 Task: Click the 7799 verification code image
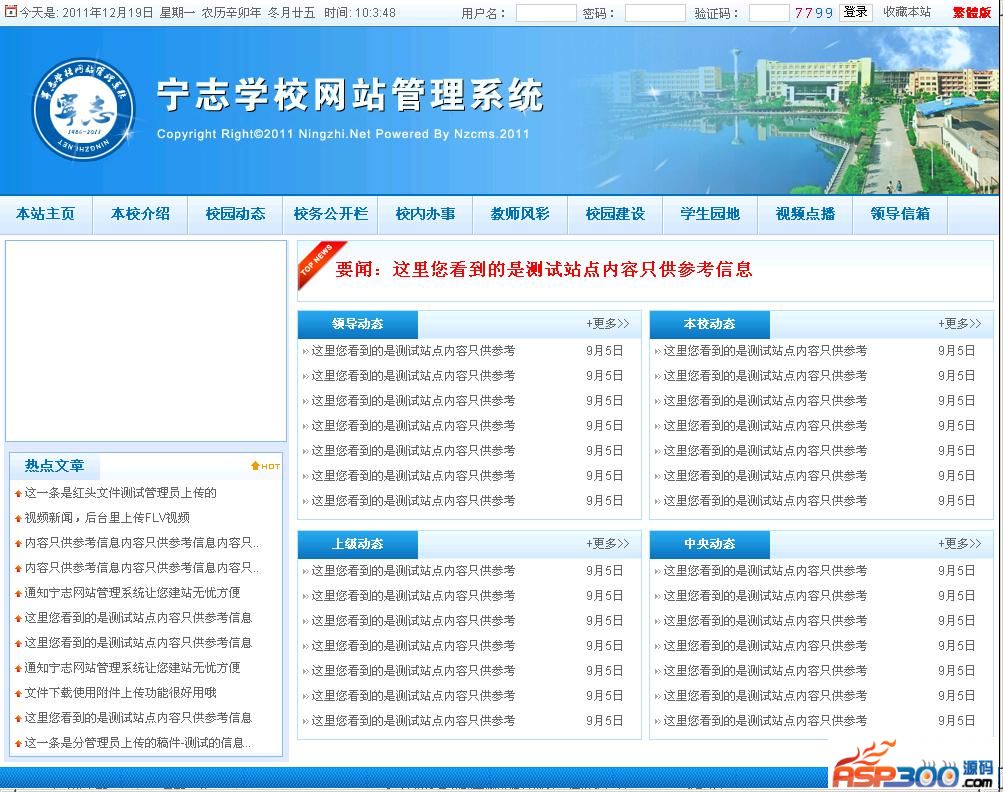814,13
